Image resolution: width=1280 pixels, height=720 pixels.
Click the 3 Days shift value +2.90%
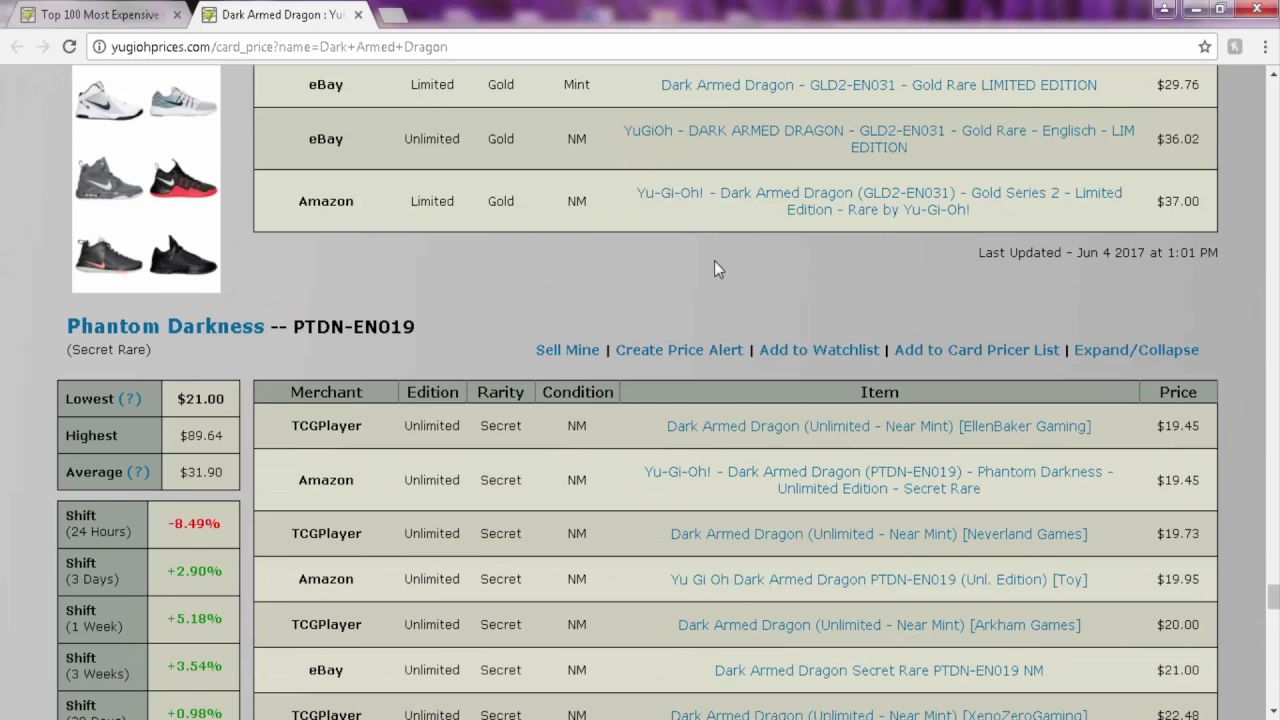[194, 571]
